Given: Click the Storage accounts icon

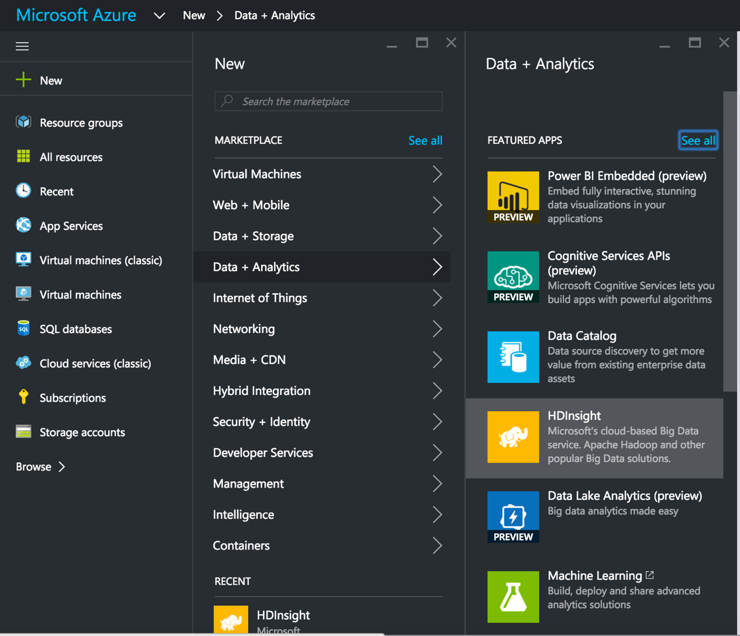Looking at the screenshot, I should tap(23, 432).
